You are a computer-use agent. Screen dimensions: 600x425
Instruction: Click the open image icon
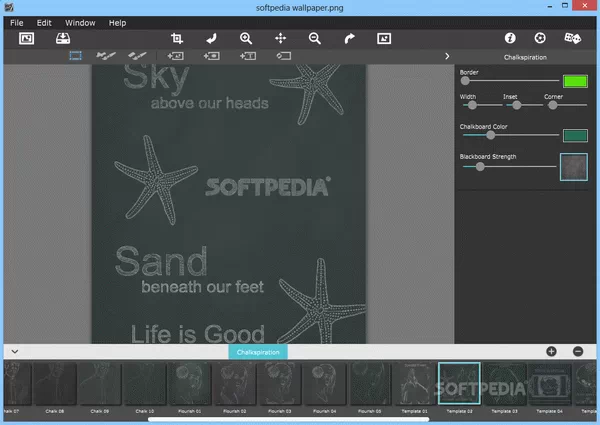tap(26, 38)
